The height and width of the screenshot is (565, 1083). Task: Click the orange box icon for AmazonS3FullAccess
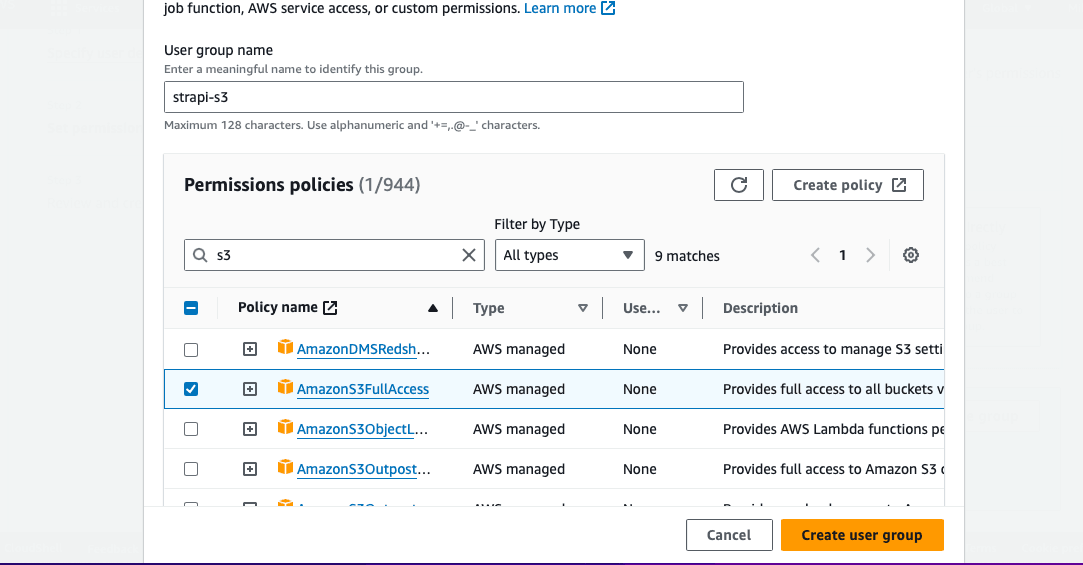click(285, 387)
